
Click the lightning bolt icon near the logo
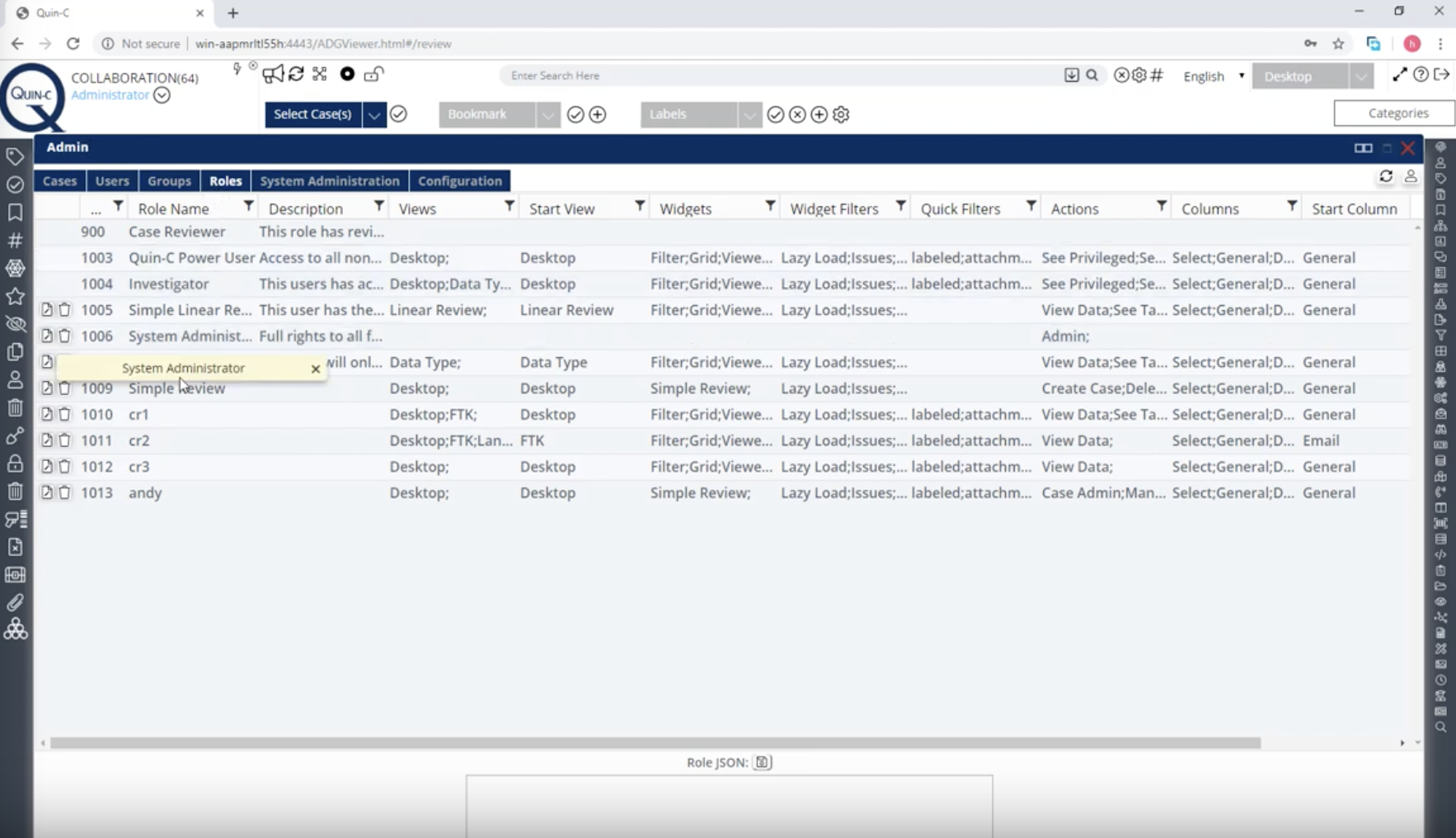(237, 68)
